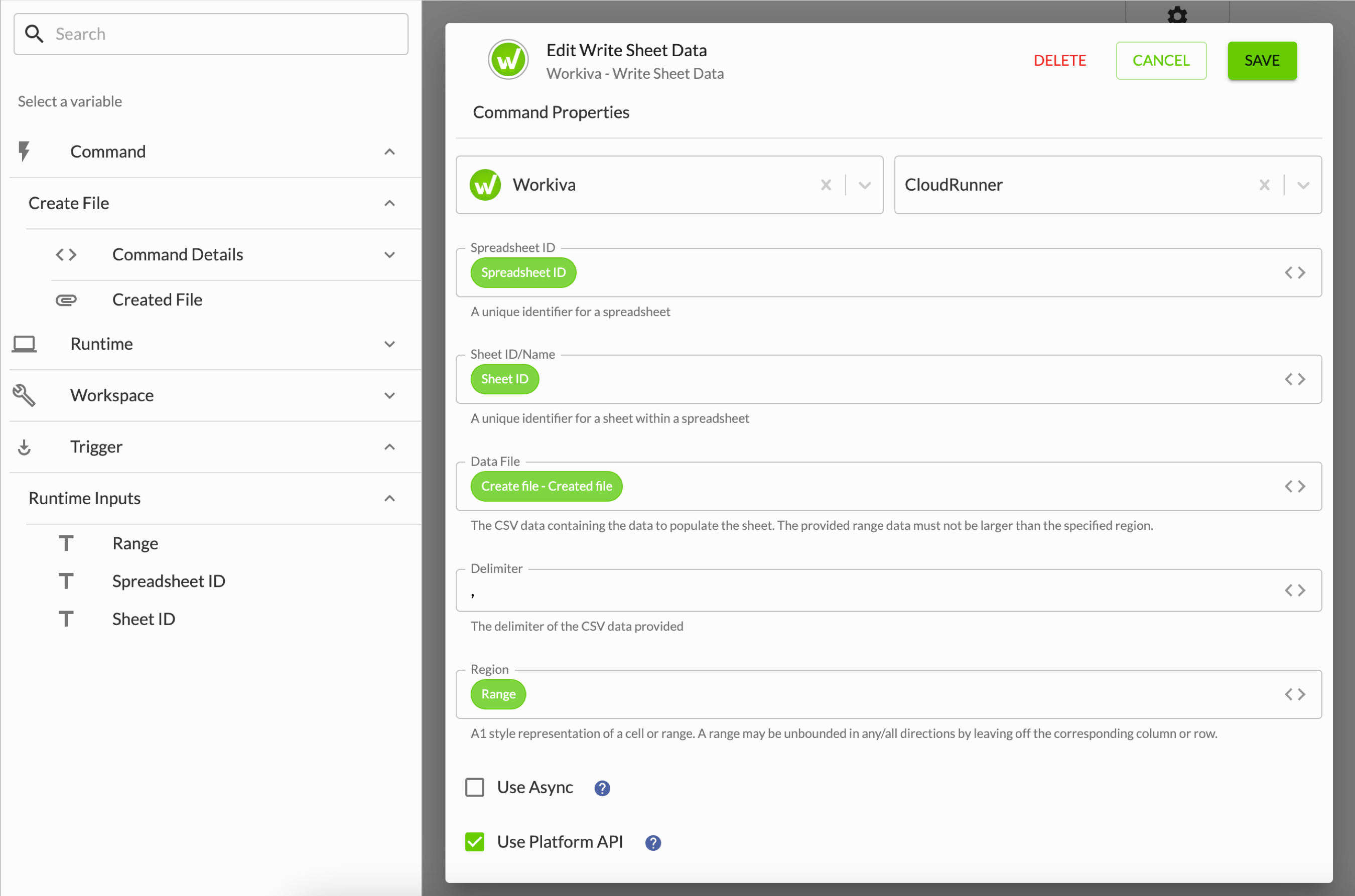Select the Created File variable
This screenshot has width=1355, height=896.
(157, 300)
